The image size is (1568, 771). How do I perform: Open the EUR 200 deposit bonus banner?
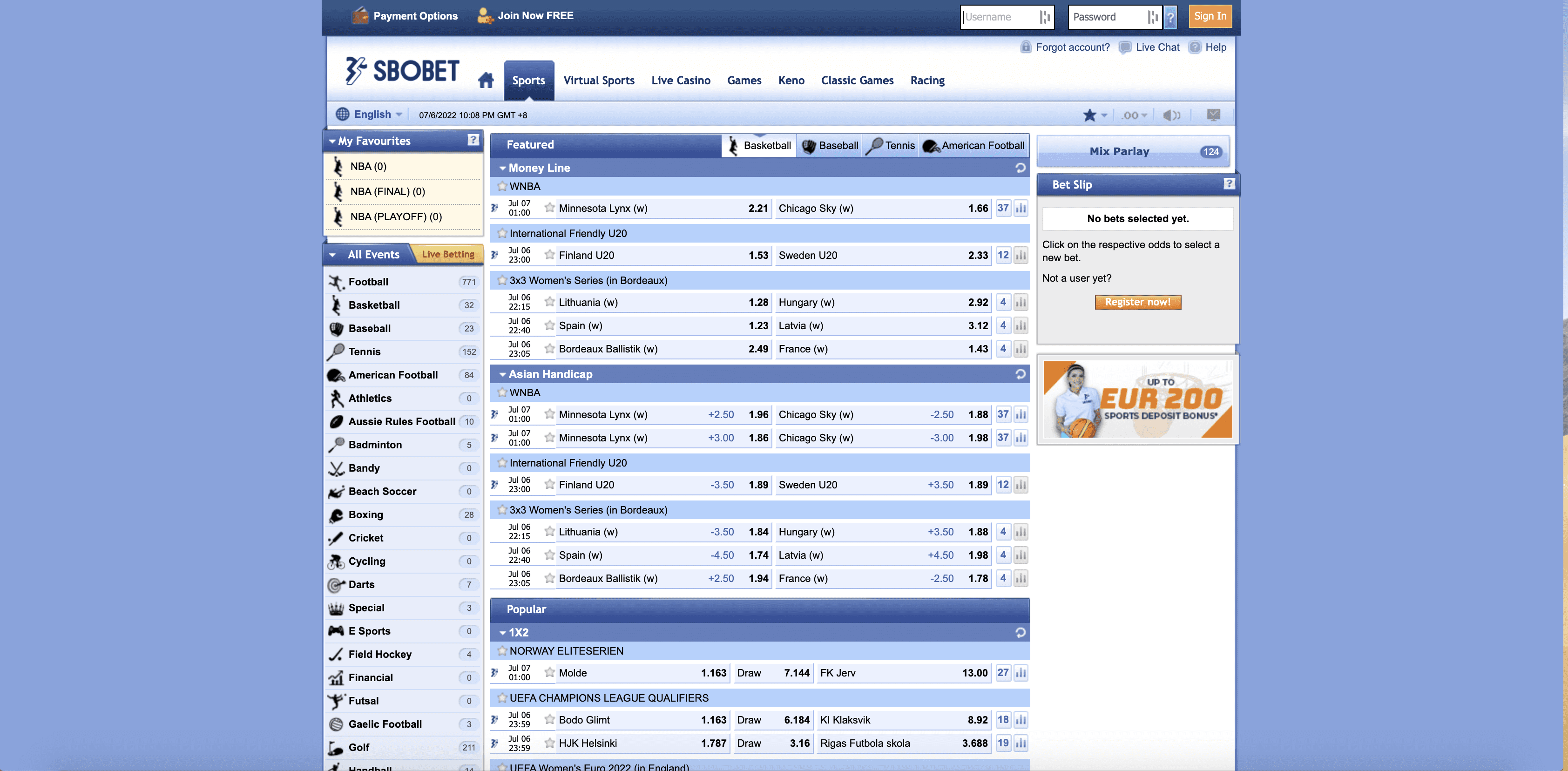pyautogui.click(x=1138, y=399)
